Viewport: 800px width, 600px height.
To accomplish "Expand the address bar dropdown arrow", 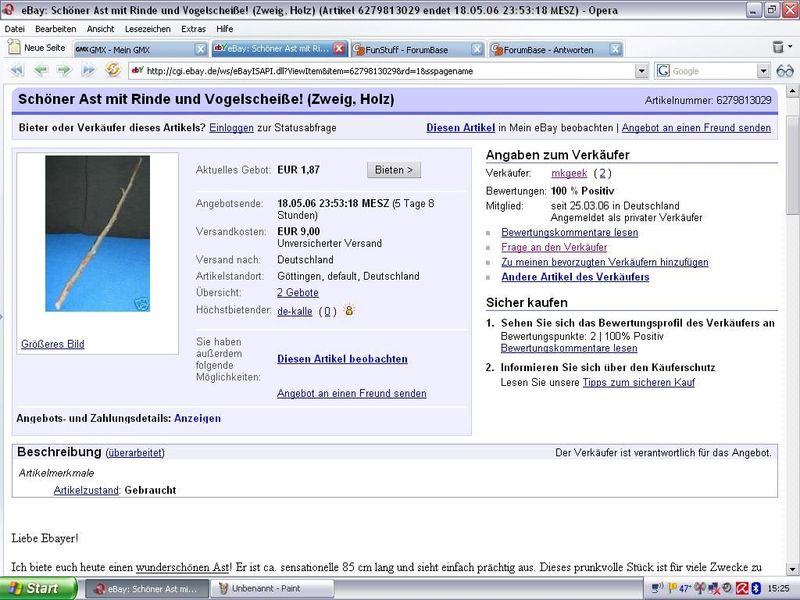I will pos(642,71).
